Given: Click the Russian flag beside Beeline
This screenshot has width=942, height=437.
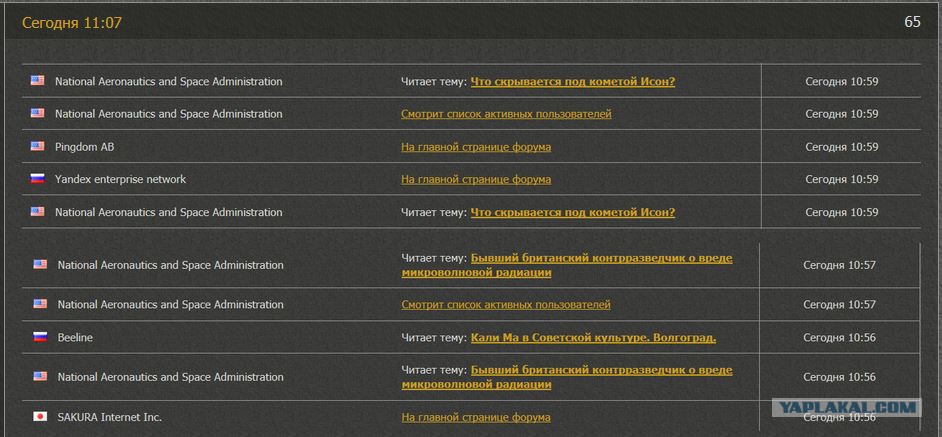Looking at the screenshot, I should pos(40,337).
